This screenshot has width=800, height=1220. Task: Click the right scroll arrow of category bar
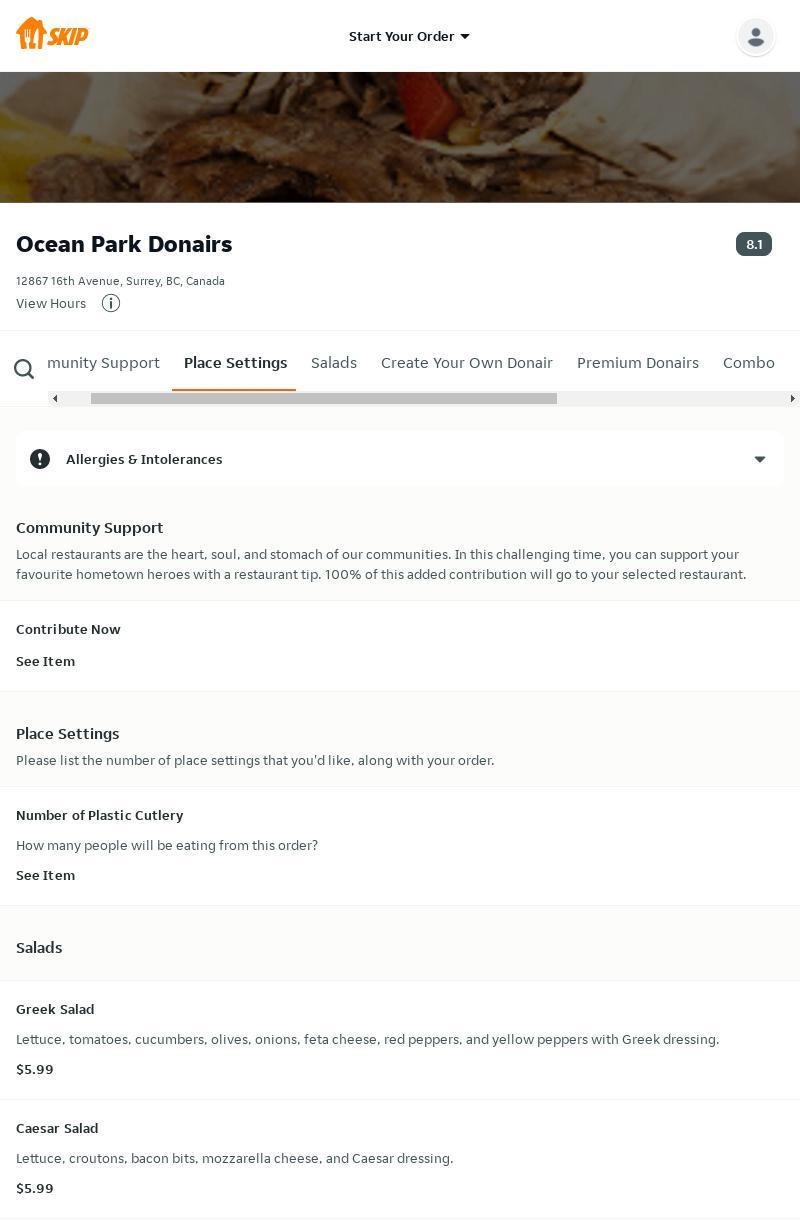point(792,398)
